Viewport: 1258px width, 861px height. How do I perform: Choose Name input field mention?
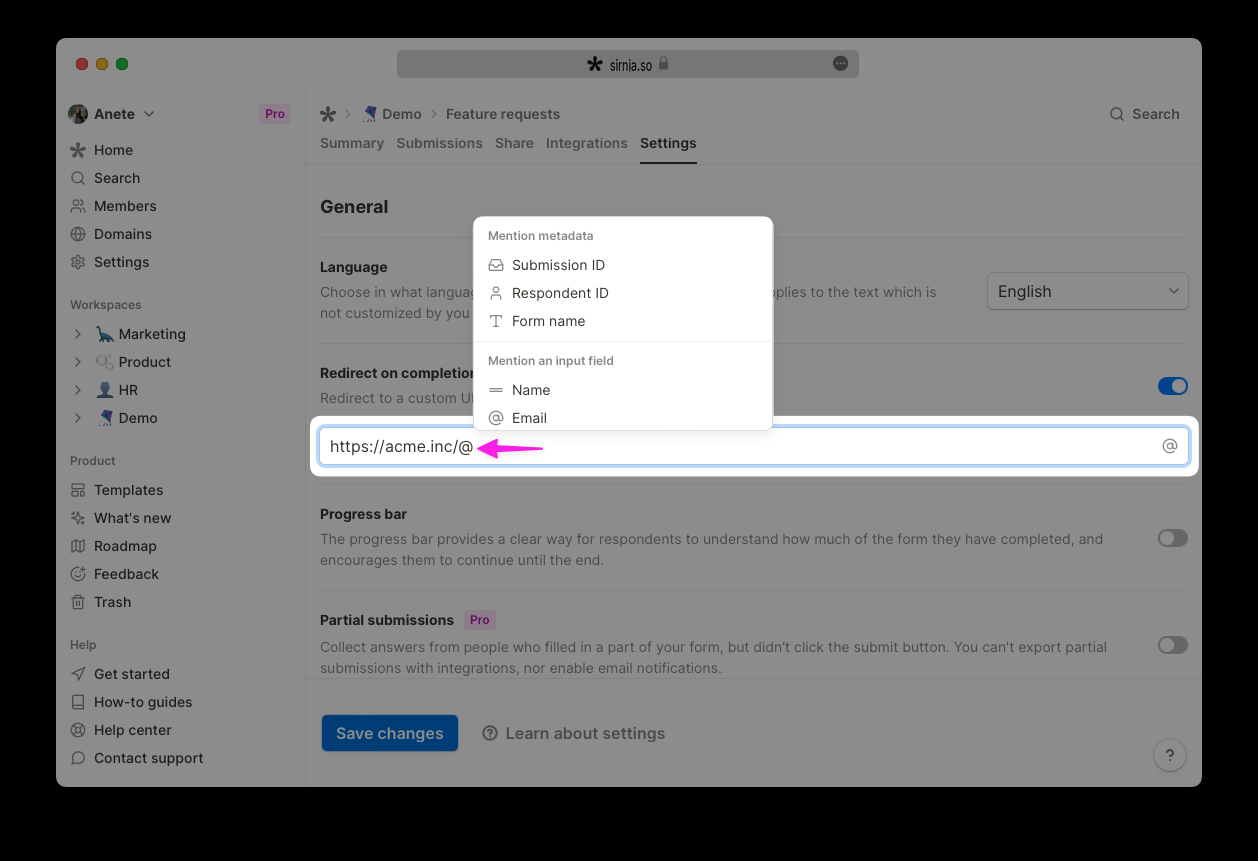point(623,390)
